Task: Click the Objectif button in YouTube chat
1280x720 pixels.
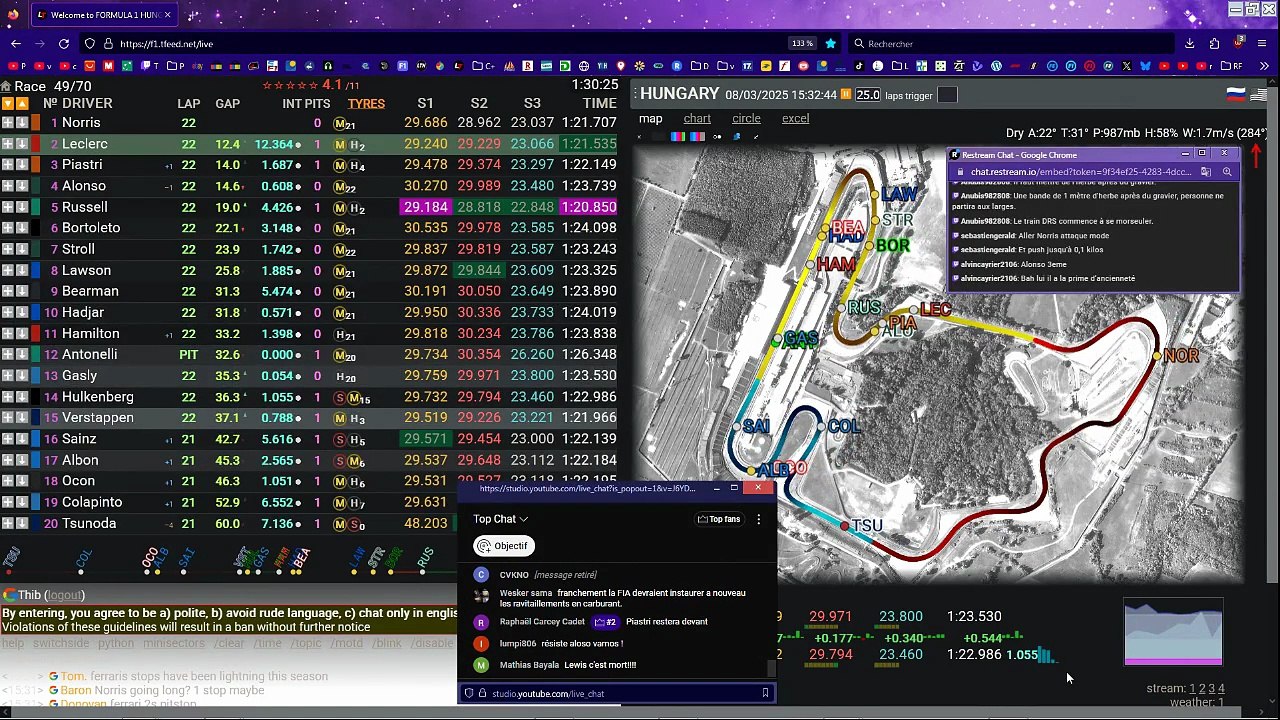Action: pyautogui.click(x=503, y=546)
